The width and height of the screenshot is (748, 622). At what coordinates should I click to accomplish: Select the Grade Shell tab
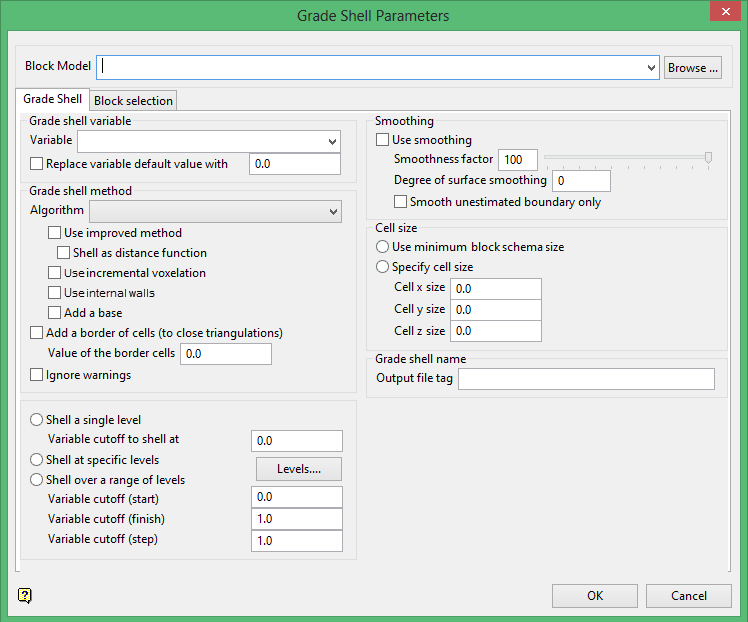(x=53, y=100)
